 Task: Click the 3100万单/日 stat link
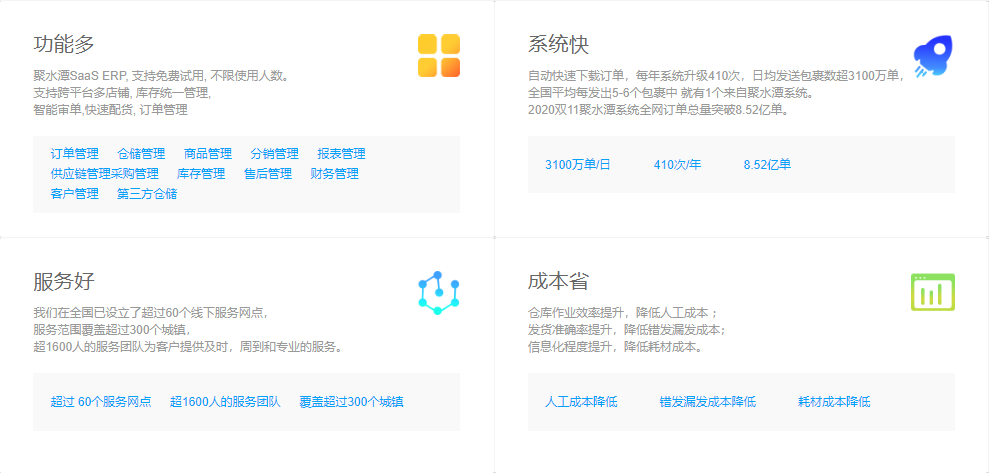coord(578,165)
